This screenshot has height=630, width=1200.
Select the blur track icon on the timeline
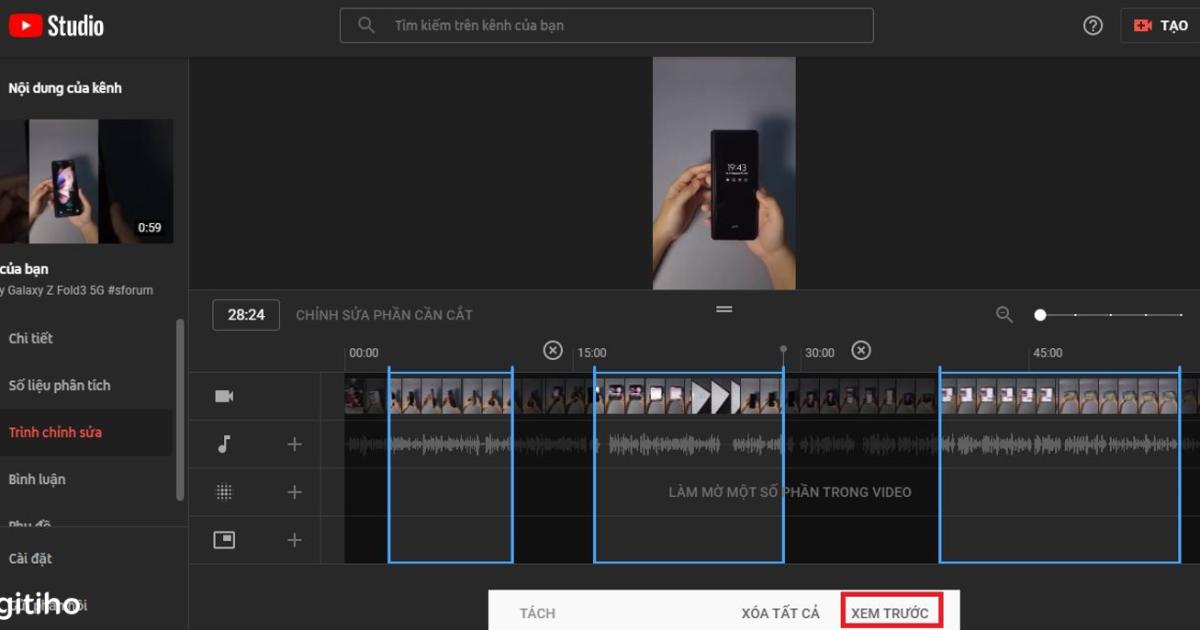225,491
